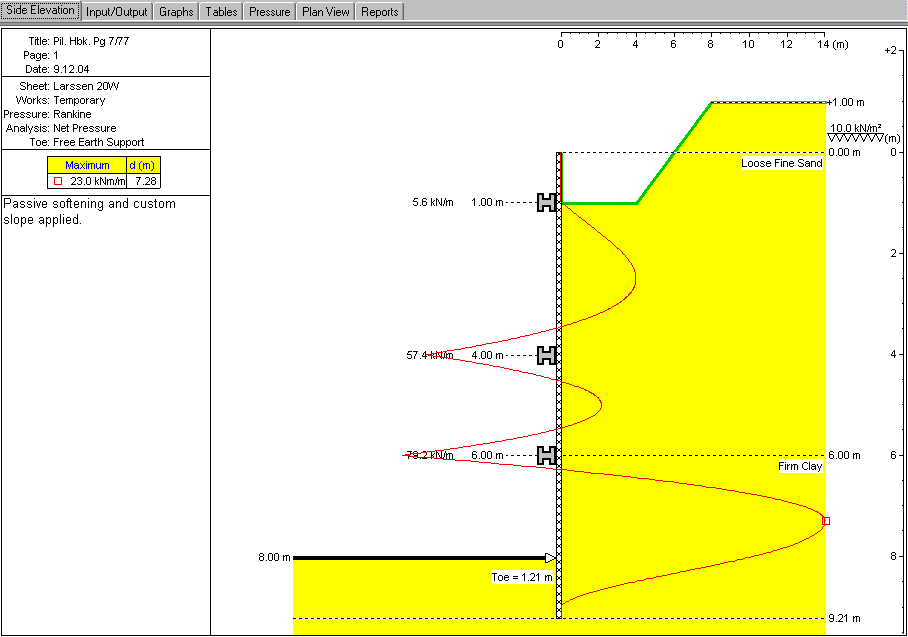Switch to the Plan View tab
Image resolution: width=908 pixels, height=637 pixels.
tap(326, 12)
